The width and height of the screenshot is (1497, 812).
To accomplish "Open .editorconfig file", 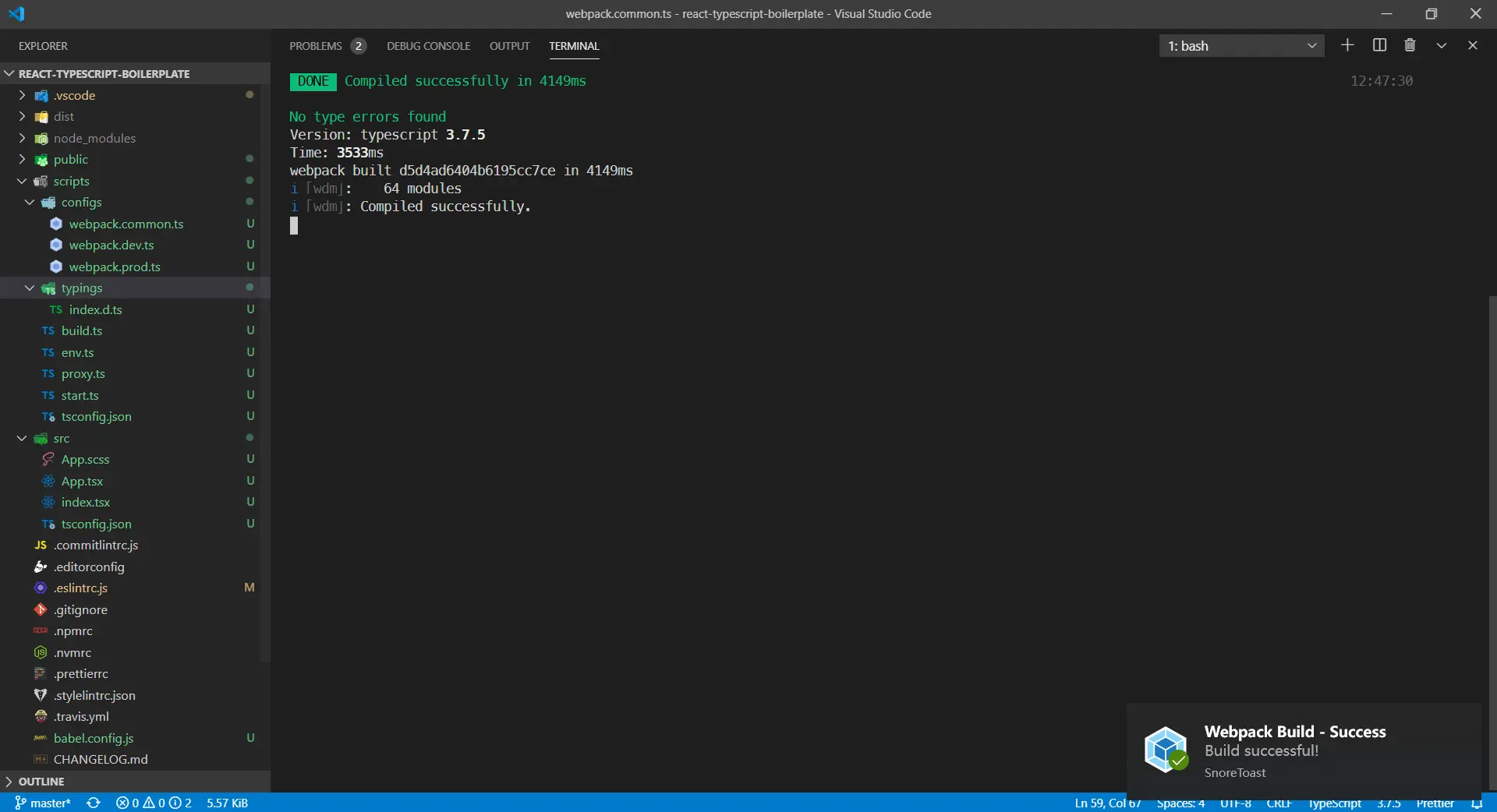I will tap(135, 567).
